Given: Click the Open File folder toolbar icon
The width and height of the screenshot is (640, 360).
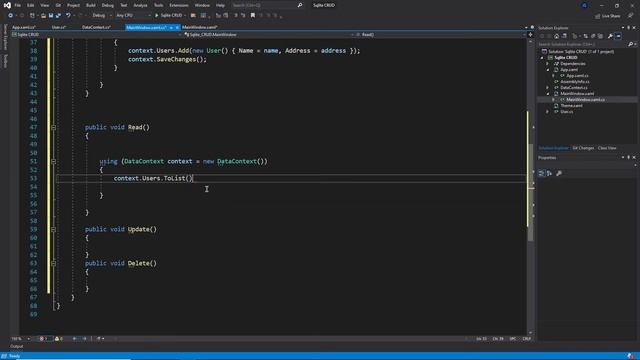Looking at the screenshot, I should click(x=43, y=16).
